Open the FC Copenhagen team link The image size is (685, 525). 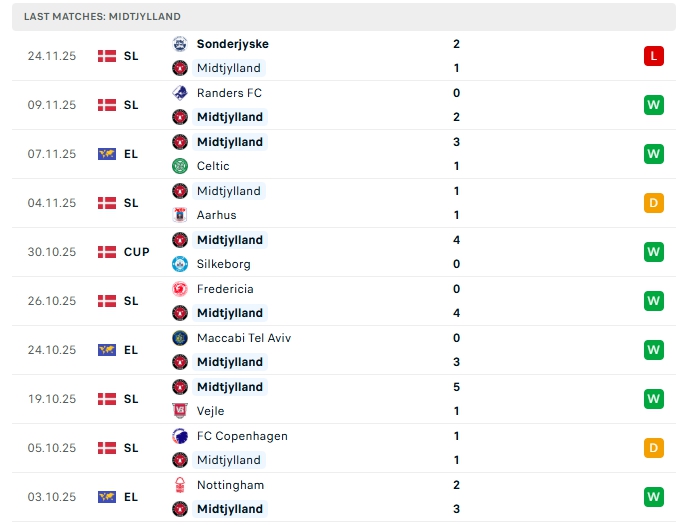point(242,436)
